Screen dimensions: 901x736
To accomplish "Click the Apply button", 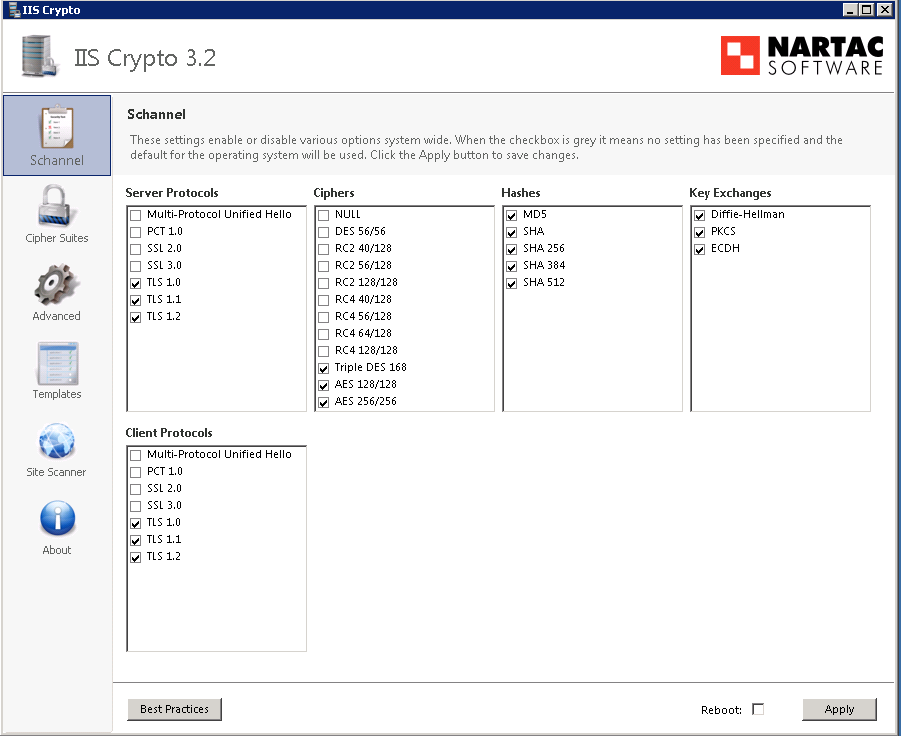I will point(839,709).
